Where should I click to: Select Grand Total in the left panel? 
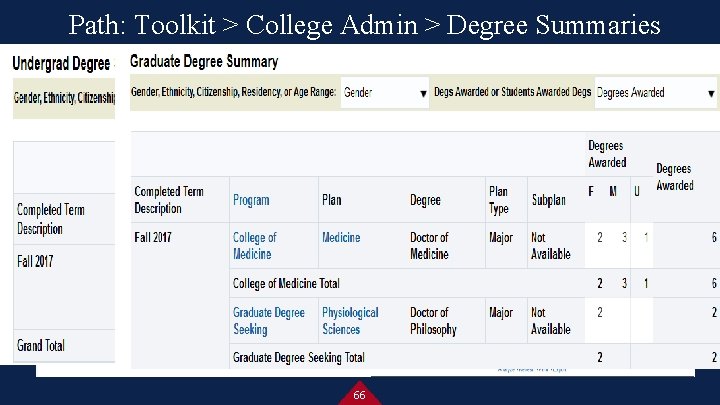click(41, 346)
